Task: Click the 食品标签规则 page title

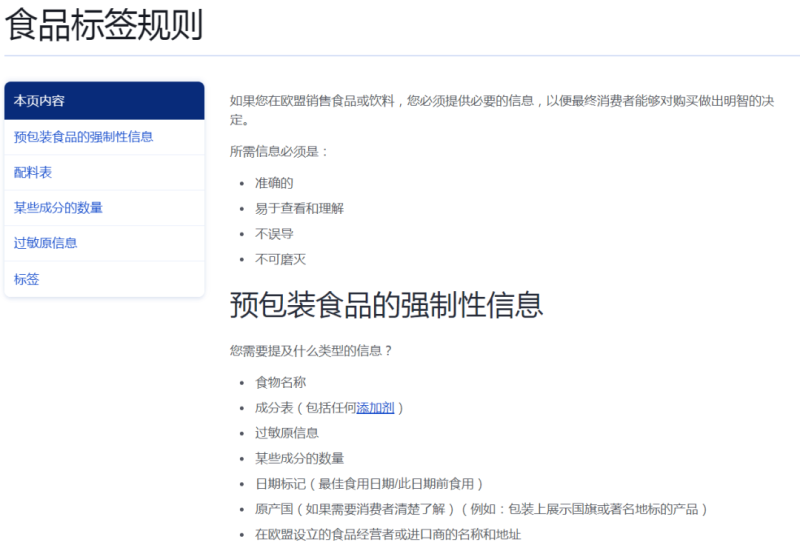Action: coord(104,25)
